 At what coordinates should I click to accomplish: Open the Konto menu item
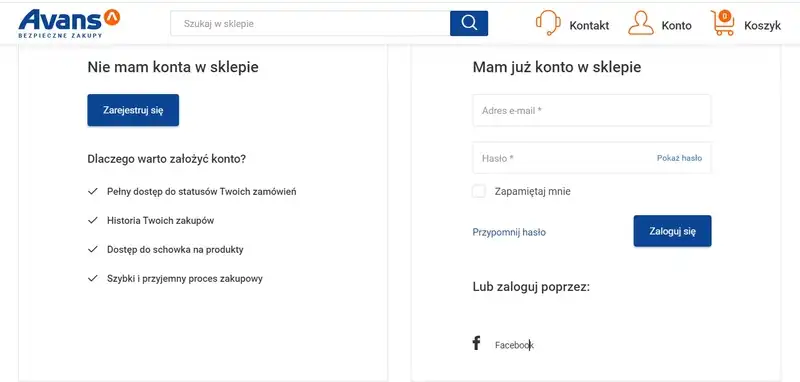coord(677,26)
